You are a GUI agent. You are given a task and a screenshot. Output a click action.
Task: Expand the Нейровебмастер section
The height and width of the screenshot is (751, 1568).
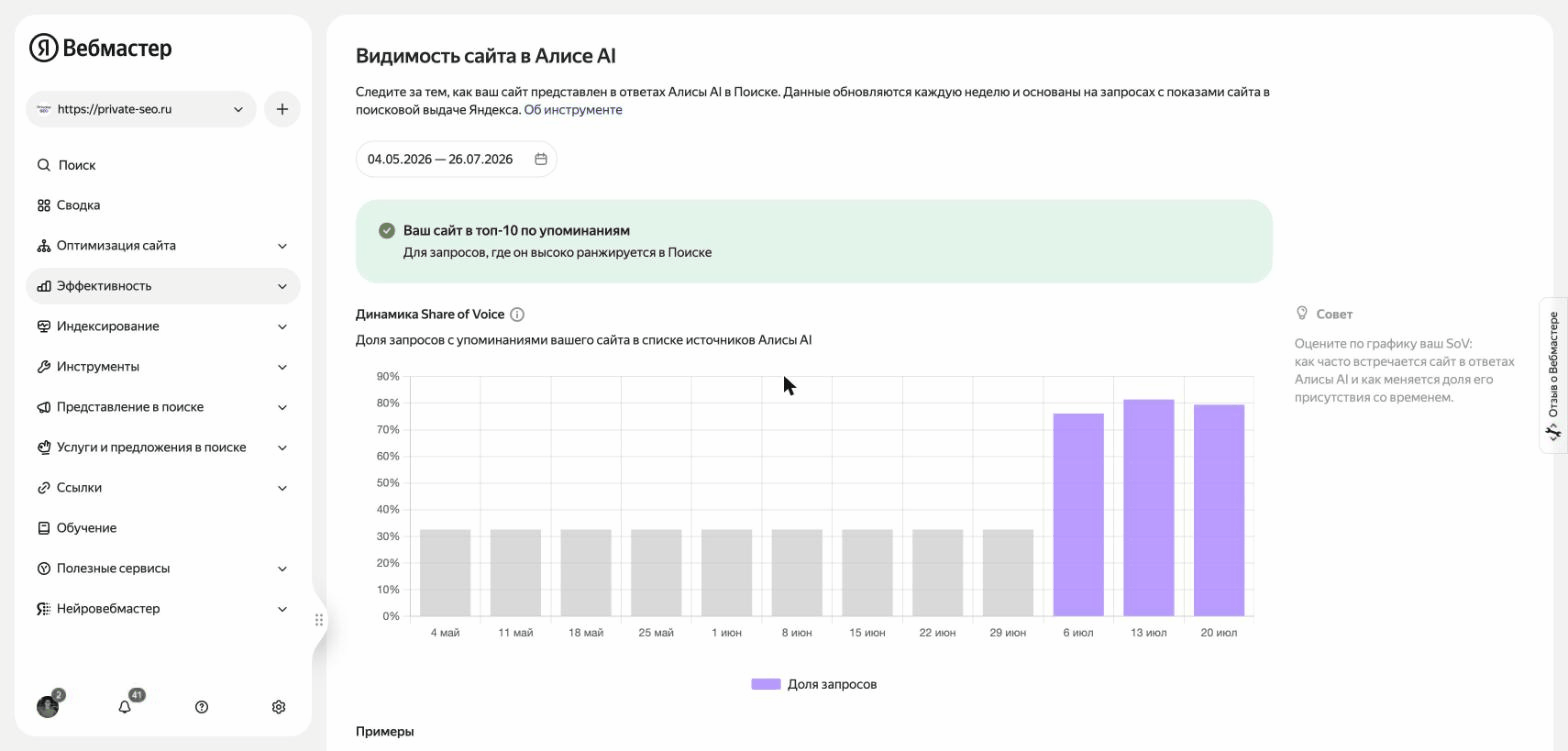tap(282, 609)
